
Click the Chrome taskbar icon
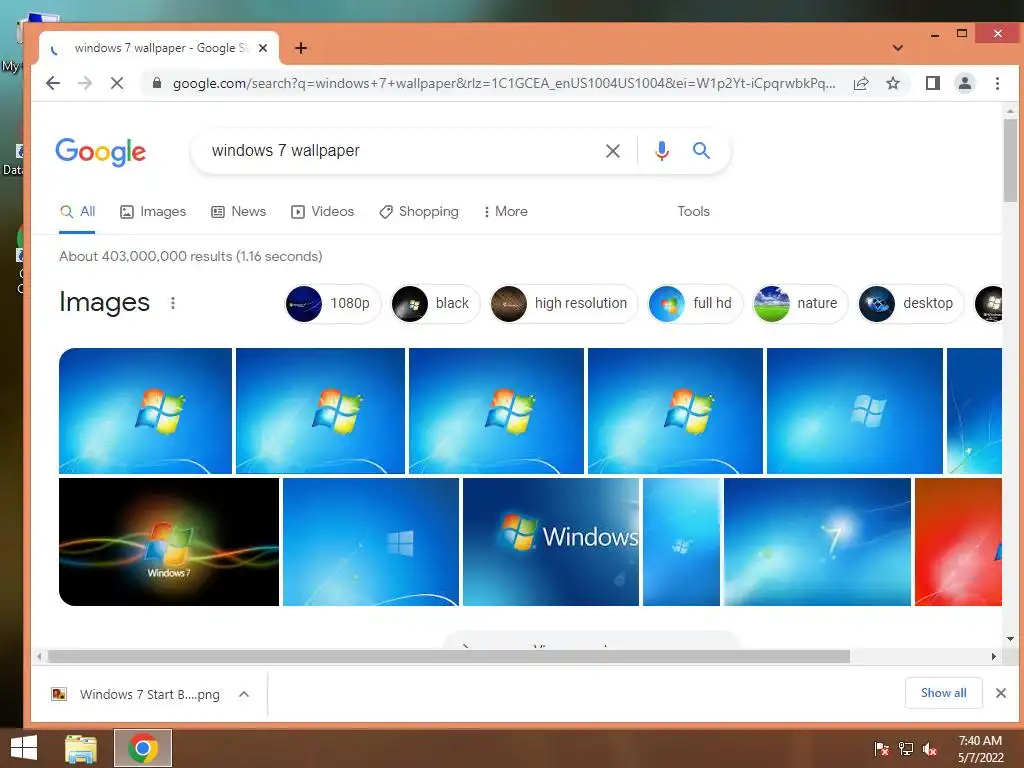(x=142, y=748)
